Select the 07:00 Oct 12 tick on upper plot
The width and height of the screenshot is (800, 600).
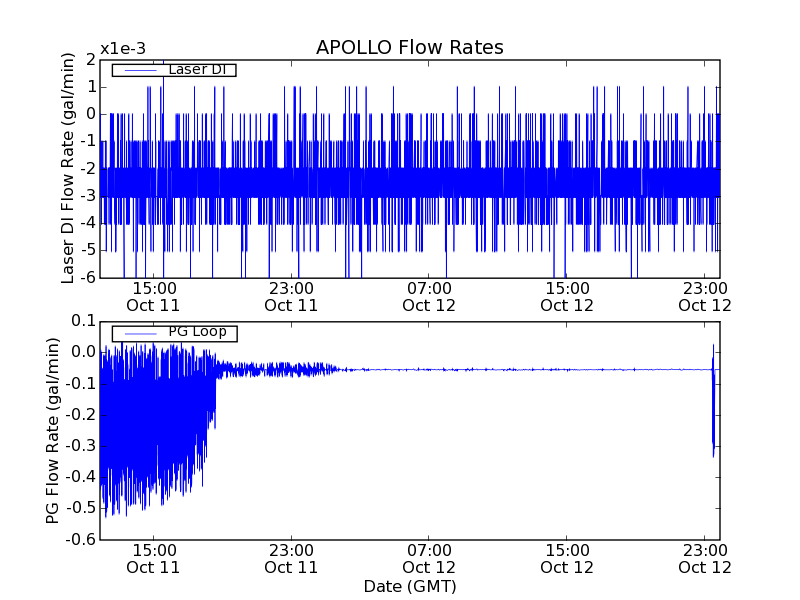pos(429,295)
